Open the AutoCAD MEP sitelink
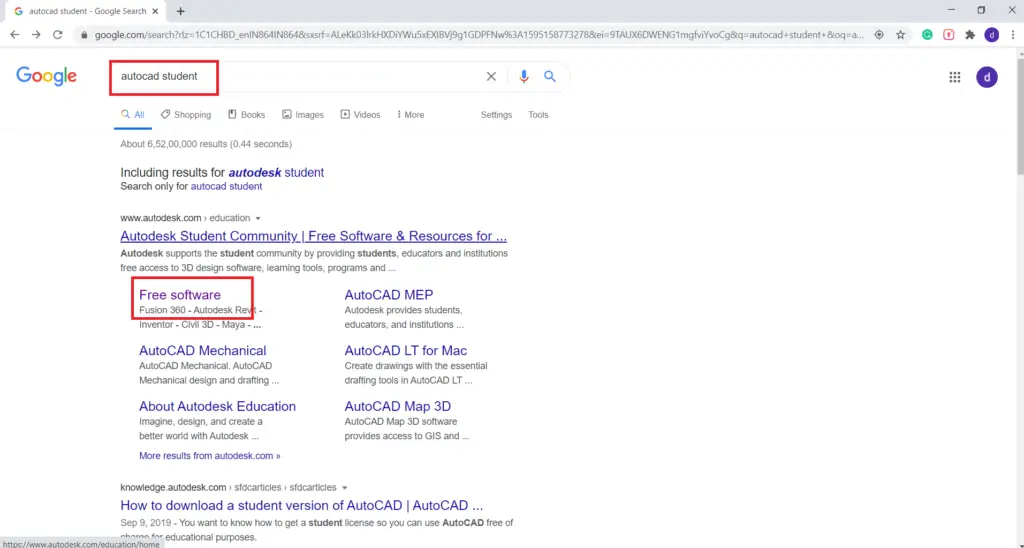Image resolution: width=1024 pixels, height=548 pixels. (x=389, y=295)
